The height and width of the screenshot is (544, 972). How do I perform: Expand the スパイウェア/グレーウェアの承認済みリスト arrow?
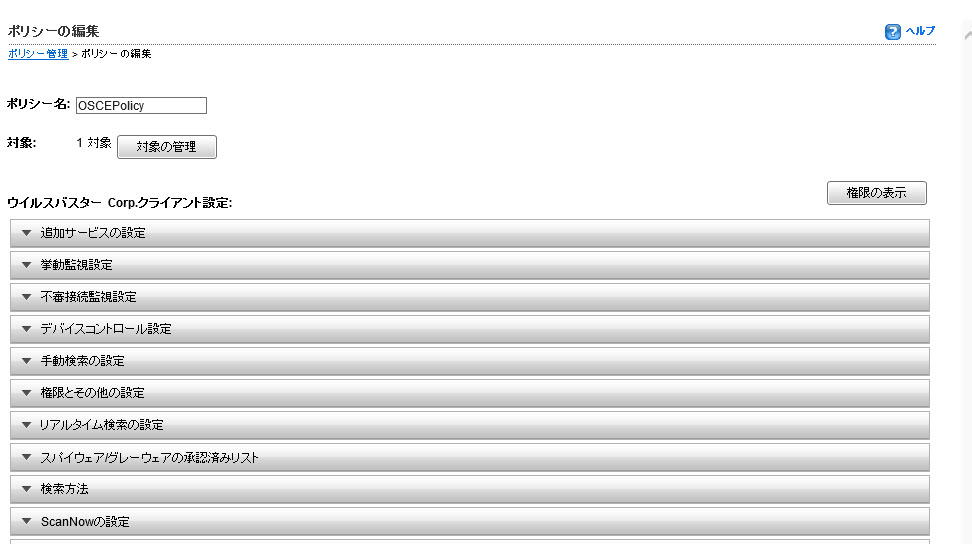[26, 457]
